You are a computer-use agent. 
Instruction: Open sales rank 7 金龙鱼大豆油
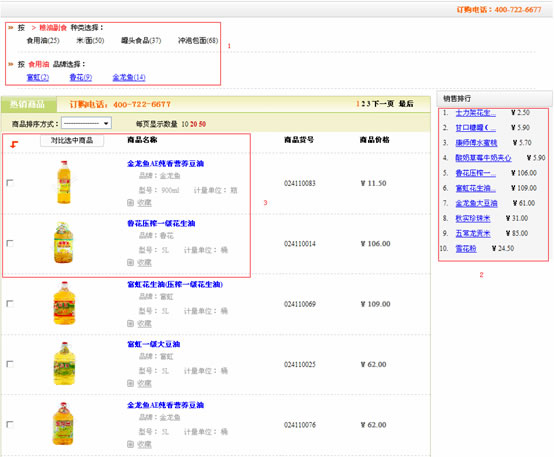point(476,203)
